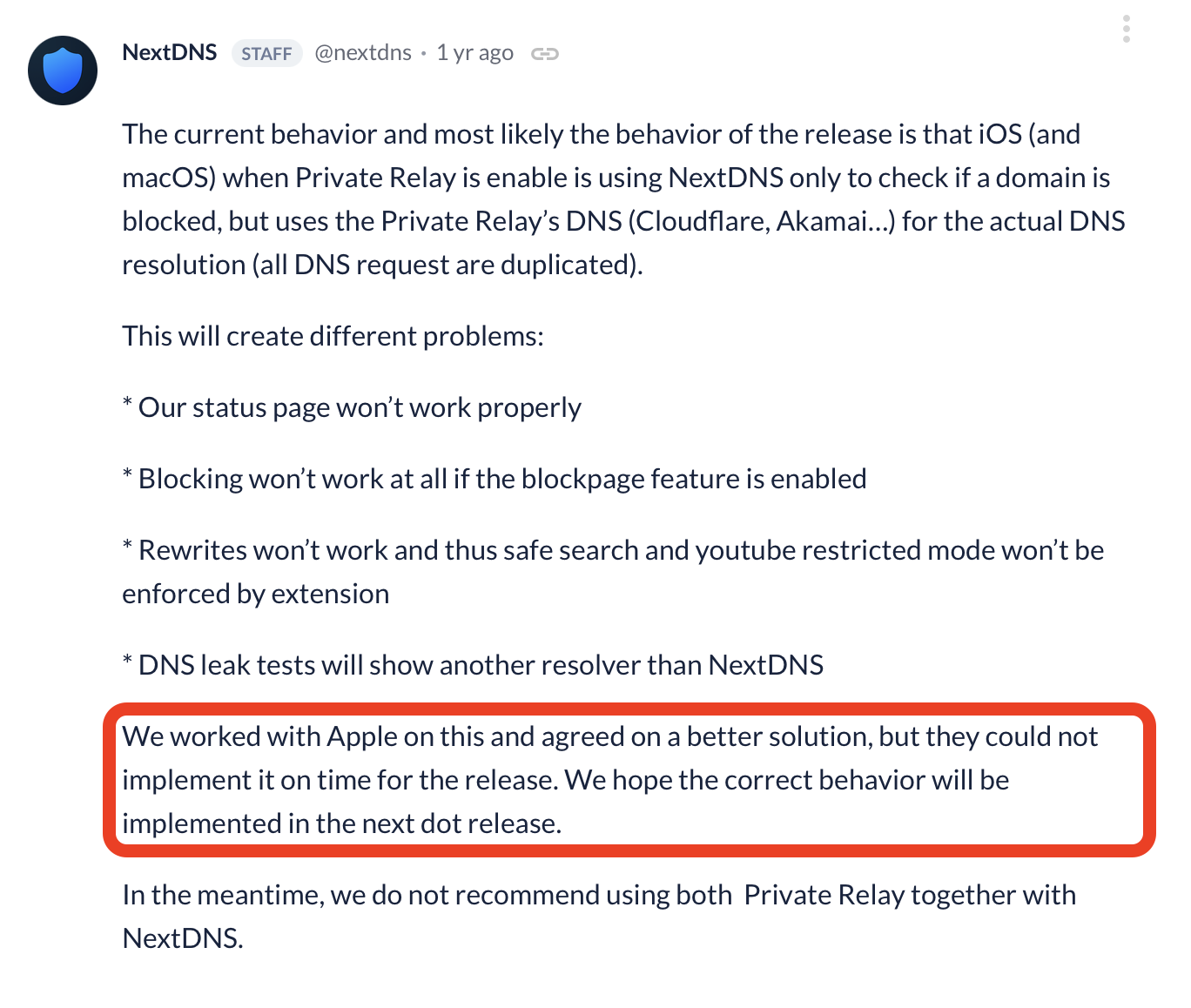
Task: Open comment actions with the ellipsis control
Action: 1127,29
